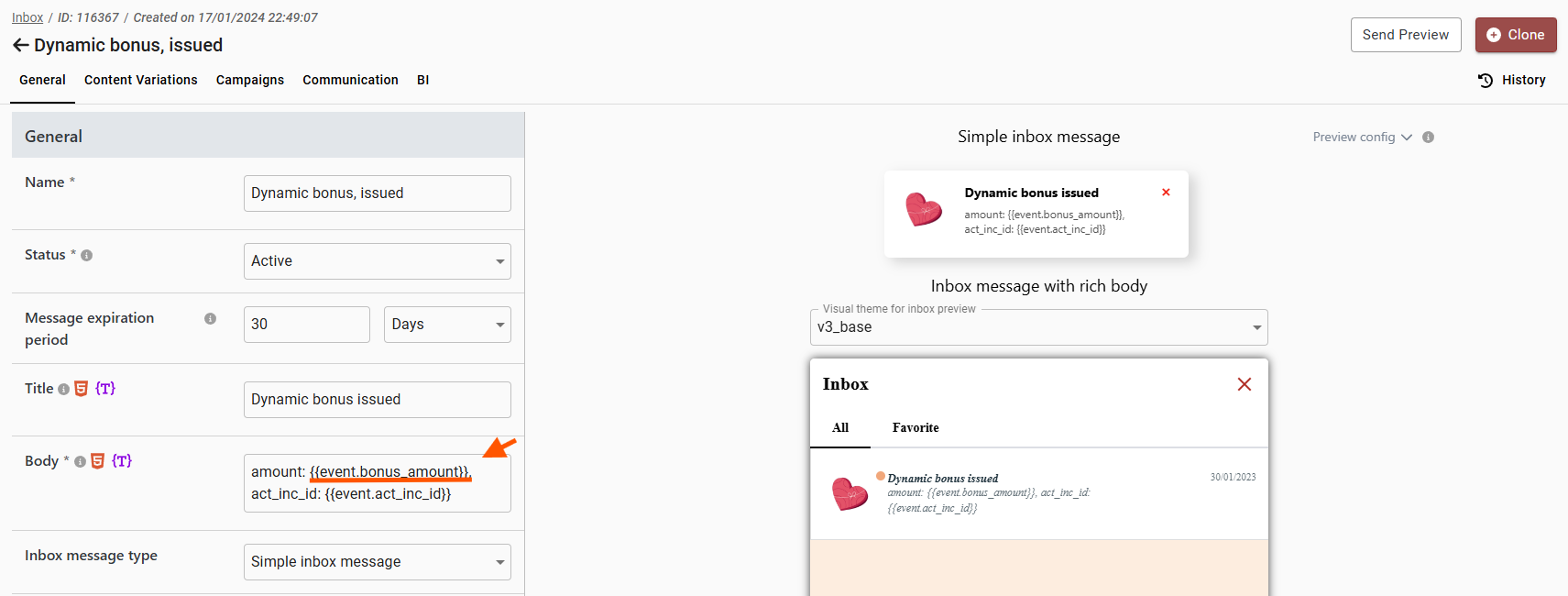The image size is (1568, 596).
Task: Click info icon next to Message expiration period
Action: coord(210,319)
